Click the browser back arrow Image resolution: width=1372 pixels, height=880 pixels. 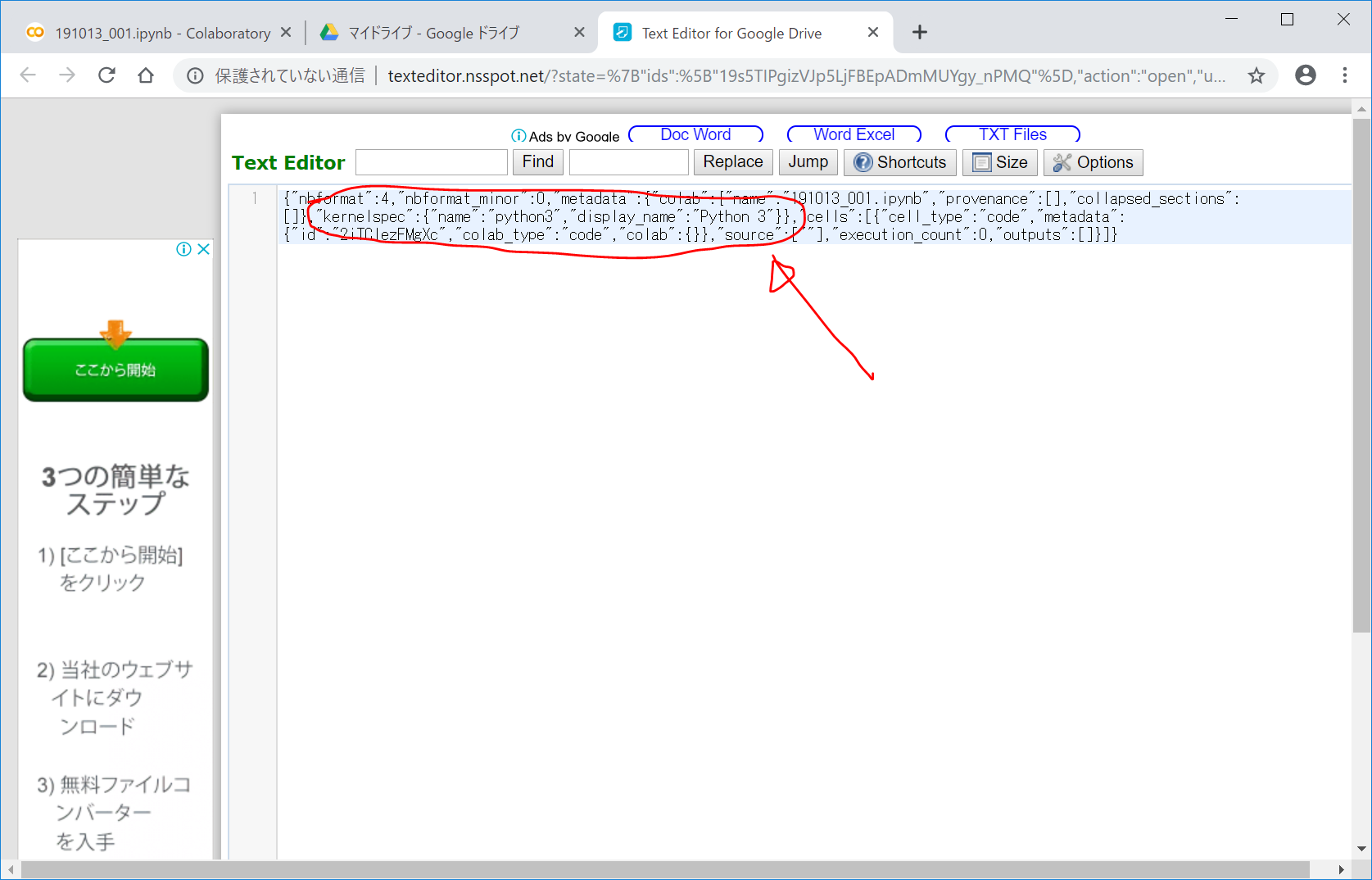point(28,75)
